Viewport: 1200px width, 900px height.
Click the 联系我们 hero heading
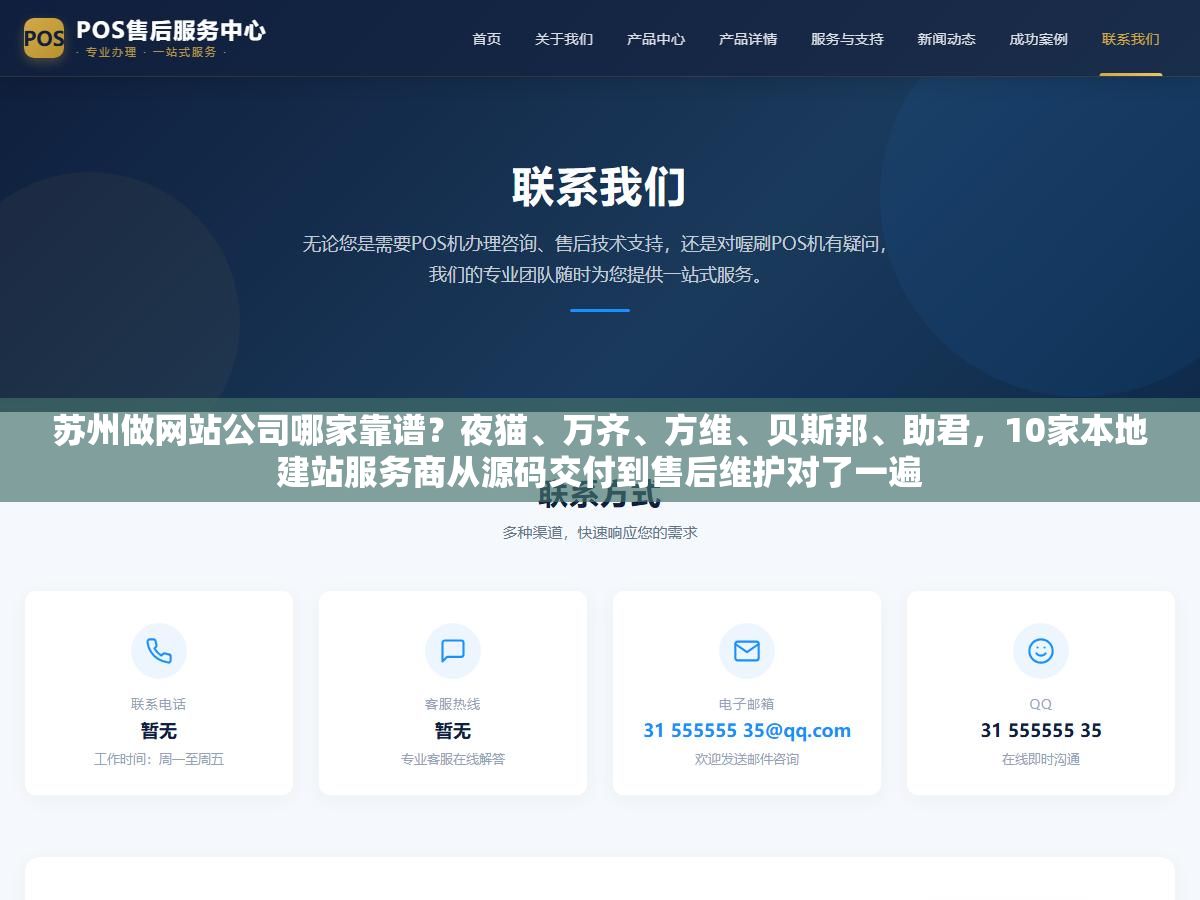(x=599, y=187)
